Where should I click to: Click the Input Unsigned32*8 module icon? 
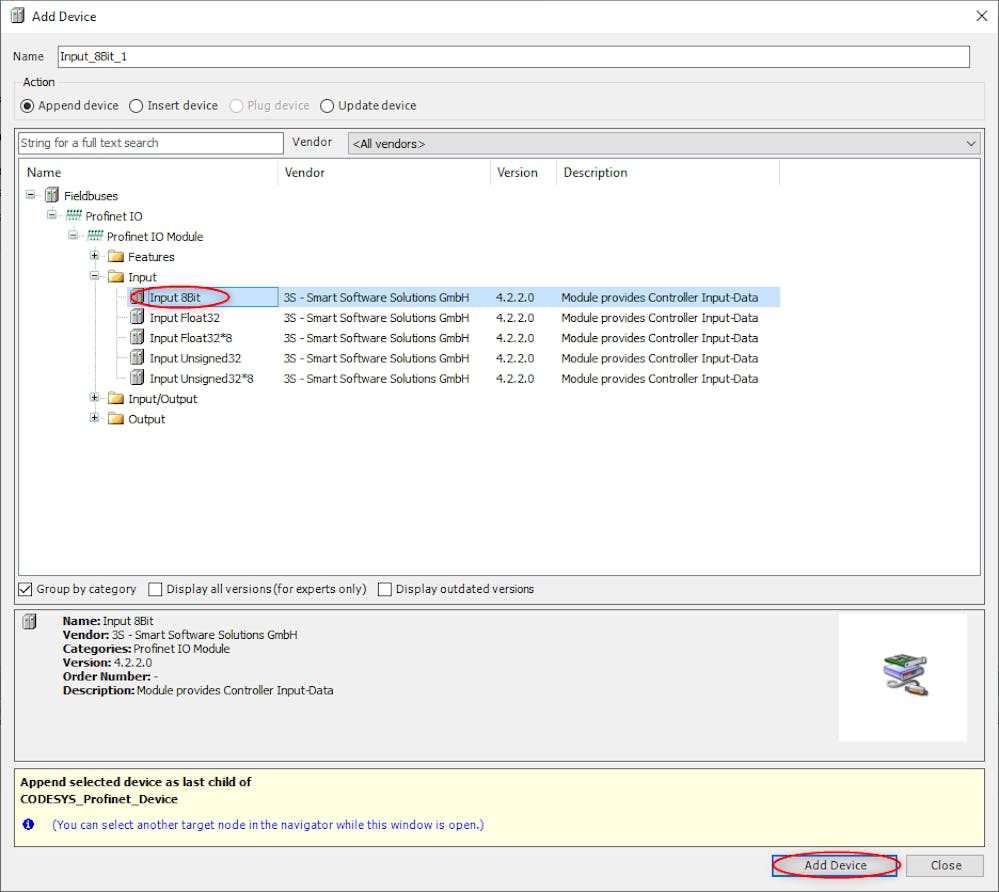[x=137, y=378]
